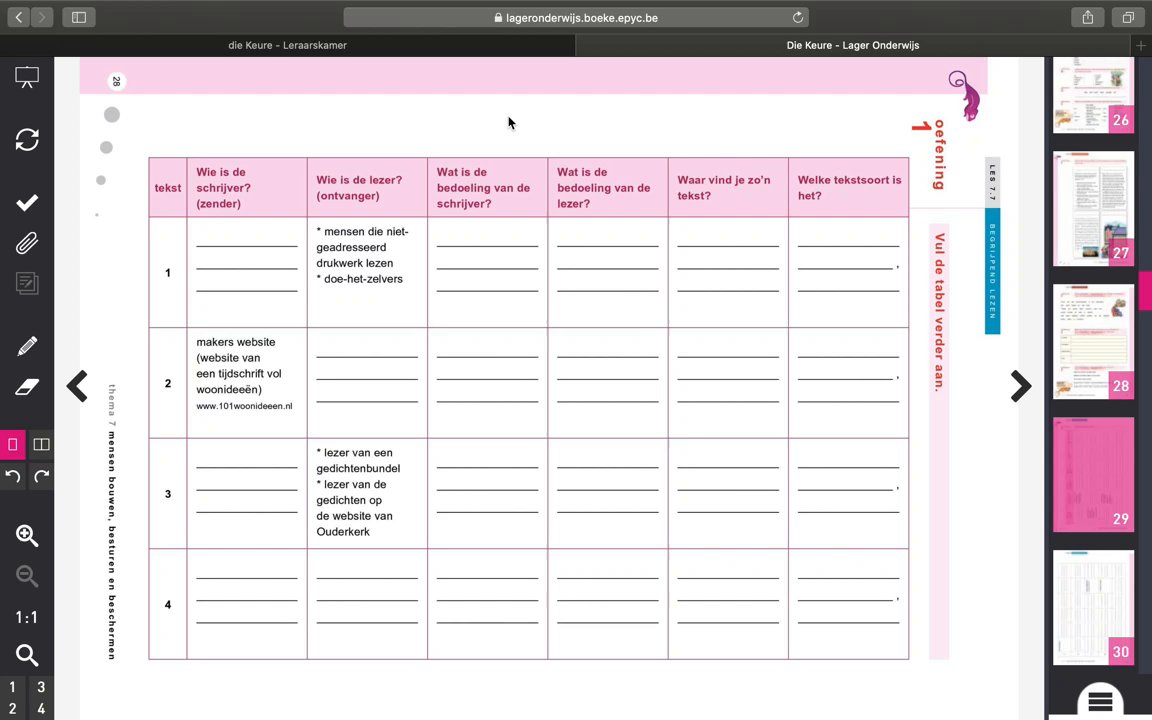The height and width of the screenshot is (720, 1152).
Task: Open the search magnifier tool
Action: 27,655
